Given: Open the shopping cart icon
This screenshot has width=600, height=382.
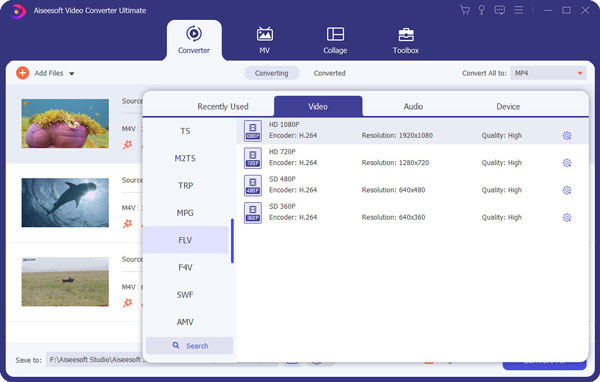Looking at the screenshot, I should click(465, 10).
